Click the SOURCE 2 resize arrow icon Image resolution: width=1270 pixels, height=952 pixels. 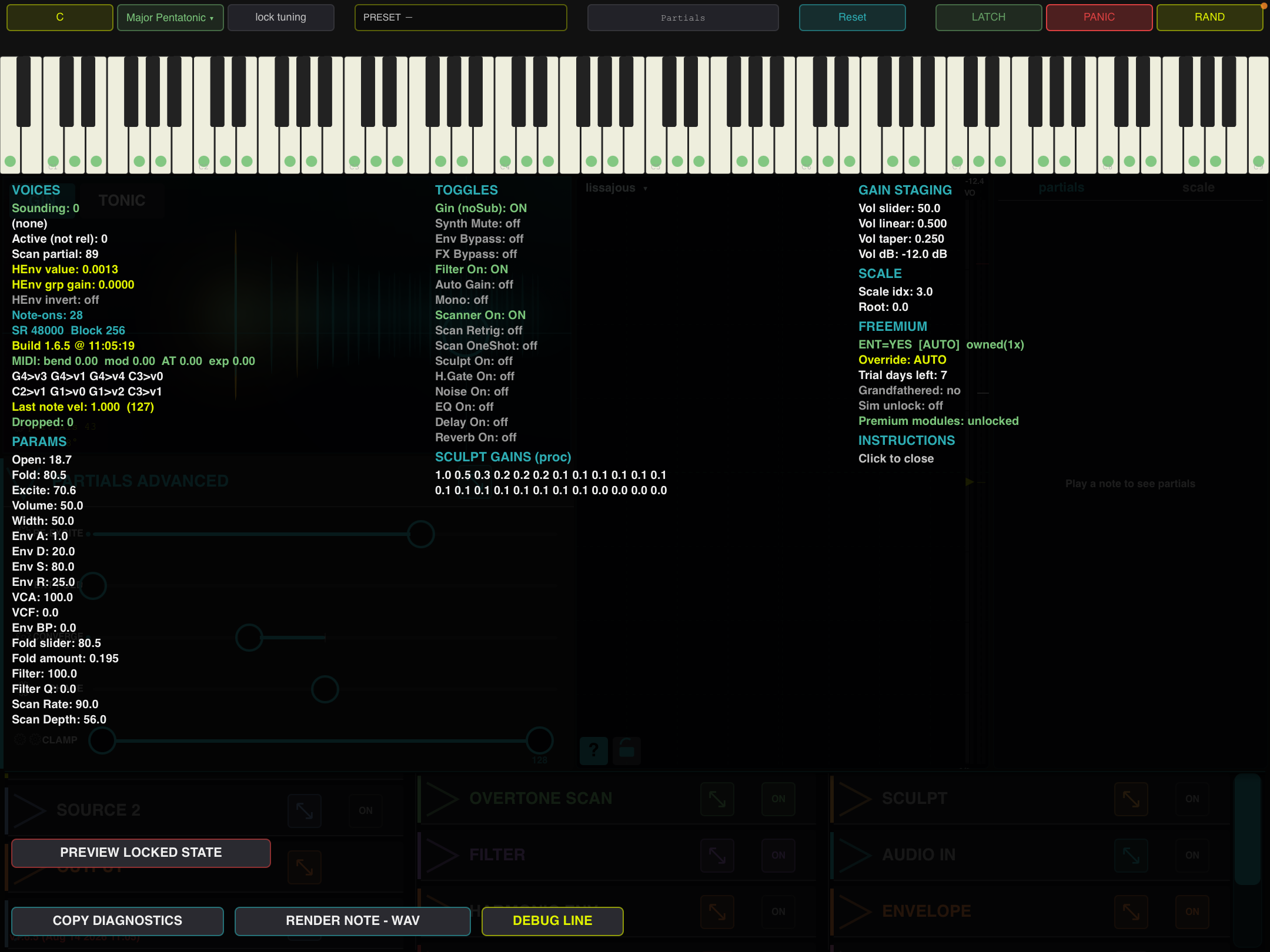click(305, 810)
